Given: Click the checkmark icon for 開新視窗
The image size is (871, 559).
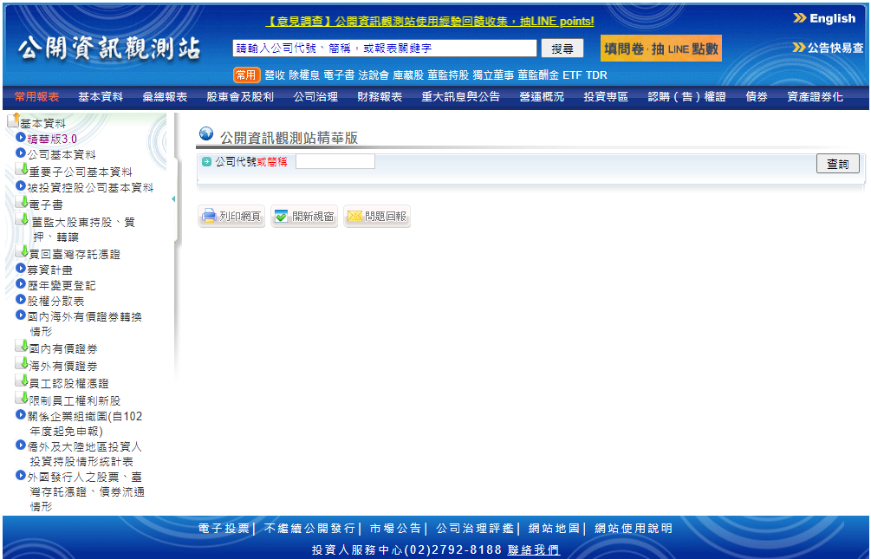Looking at the screenshot, I should [281, 216].
